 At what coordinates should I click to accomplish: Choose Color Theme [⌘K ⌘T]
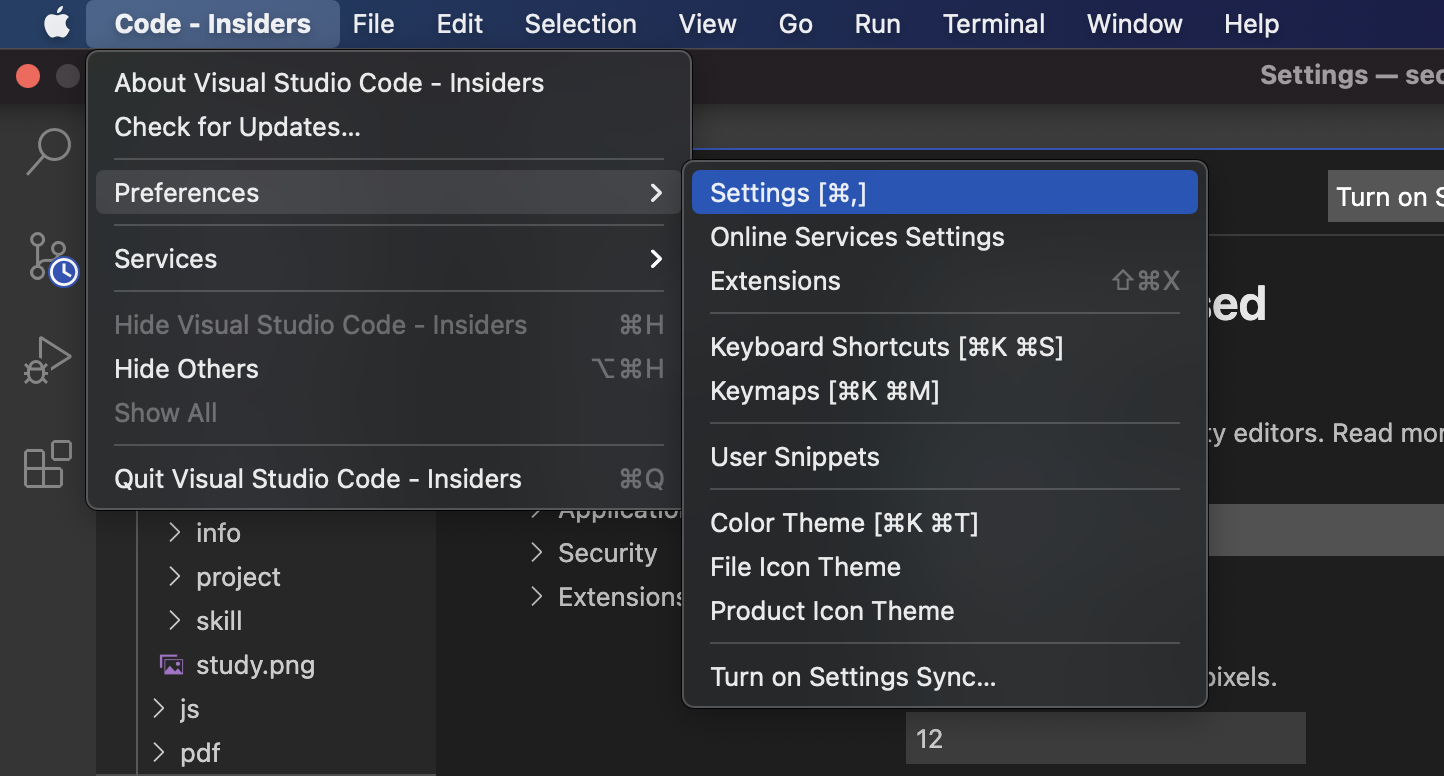(945, 523)
